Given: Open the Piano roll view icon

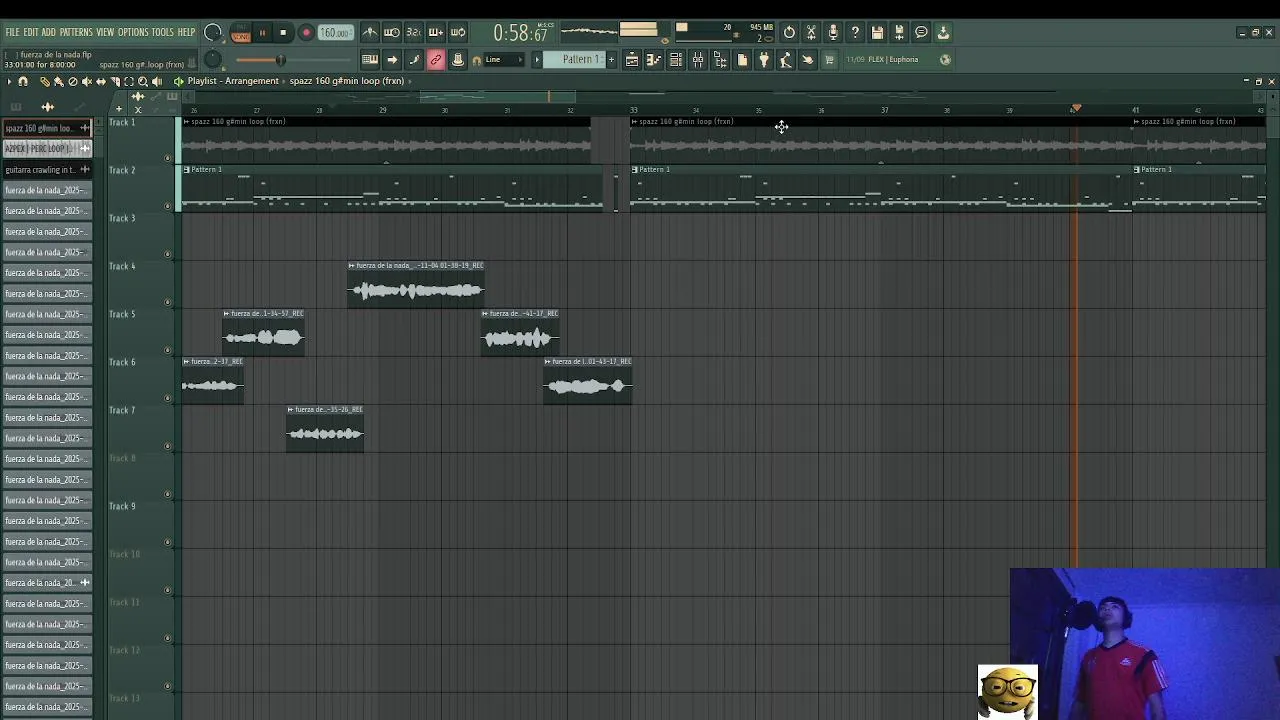Looking at the screenshot, I should [x=654, y=60].
